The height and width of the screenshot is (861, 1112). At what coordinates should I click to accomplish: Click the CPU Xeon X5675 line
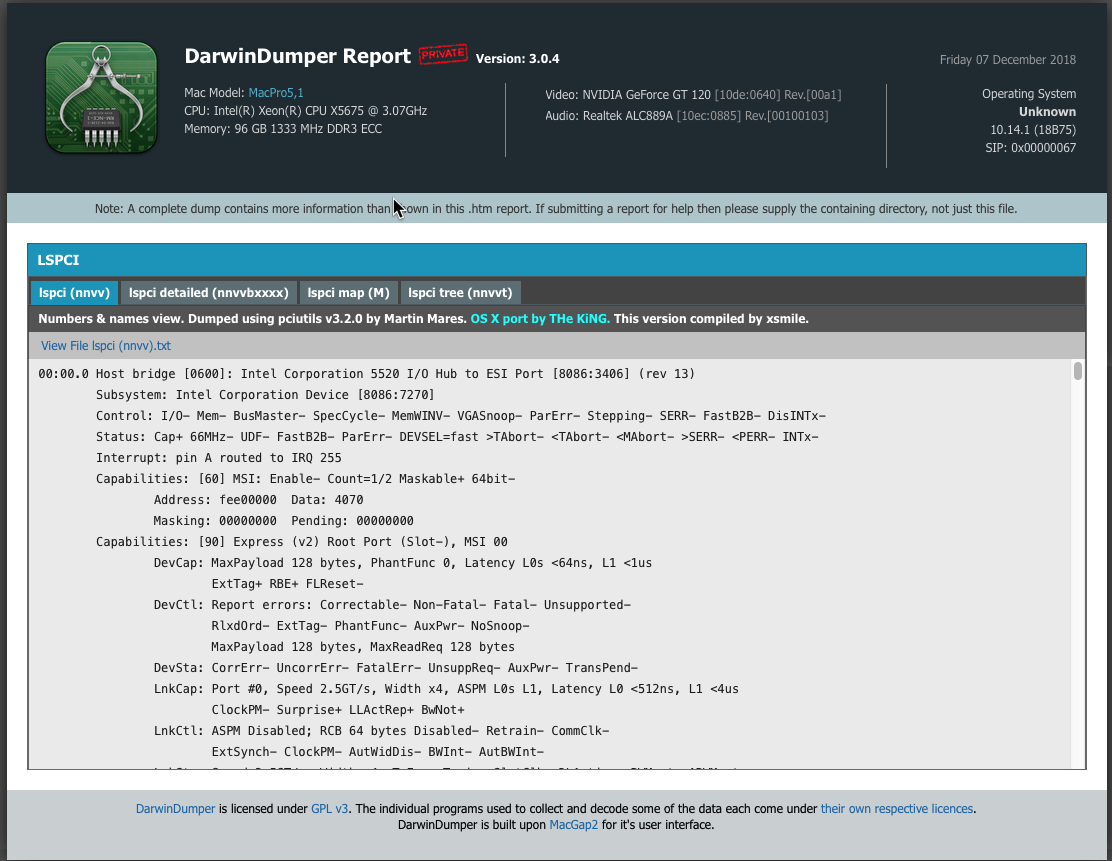[305, 111]
